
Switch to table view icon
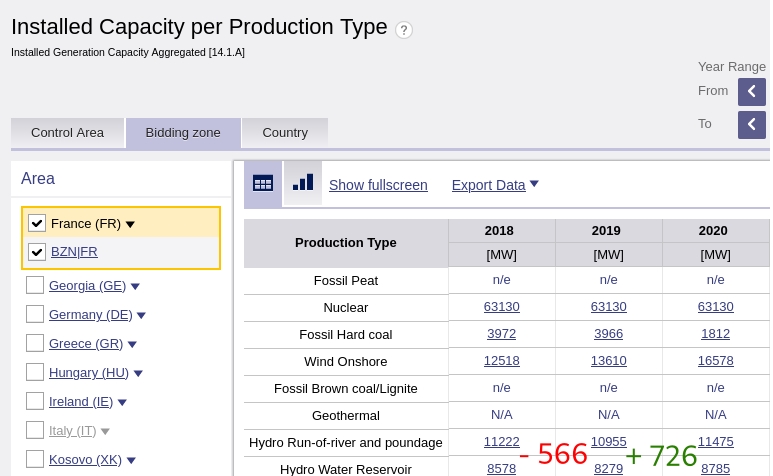click(263, 183)
